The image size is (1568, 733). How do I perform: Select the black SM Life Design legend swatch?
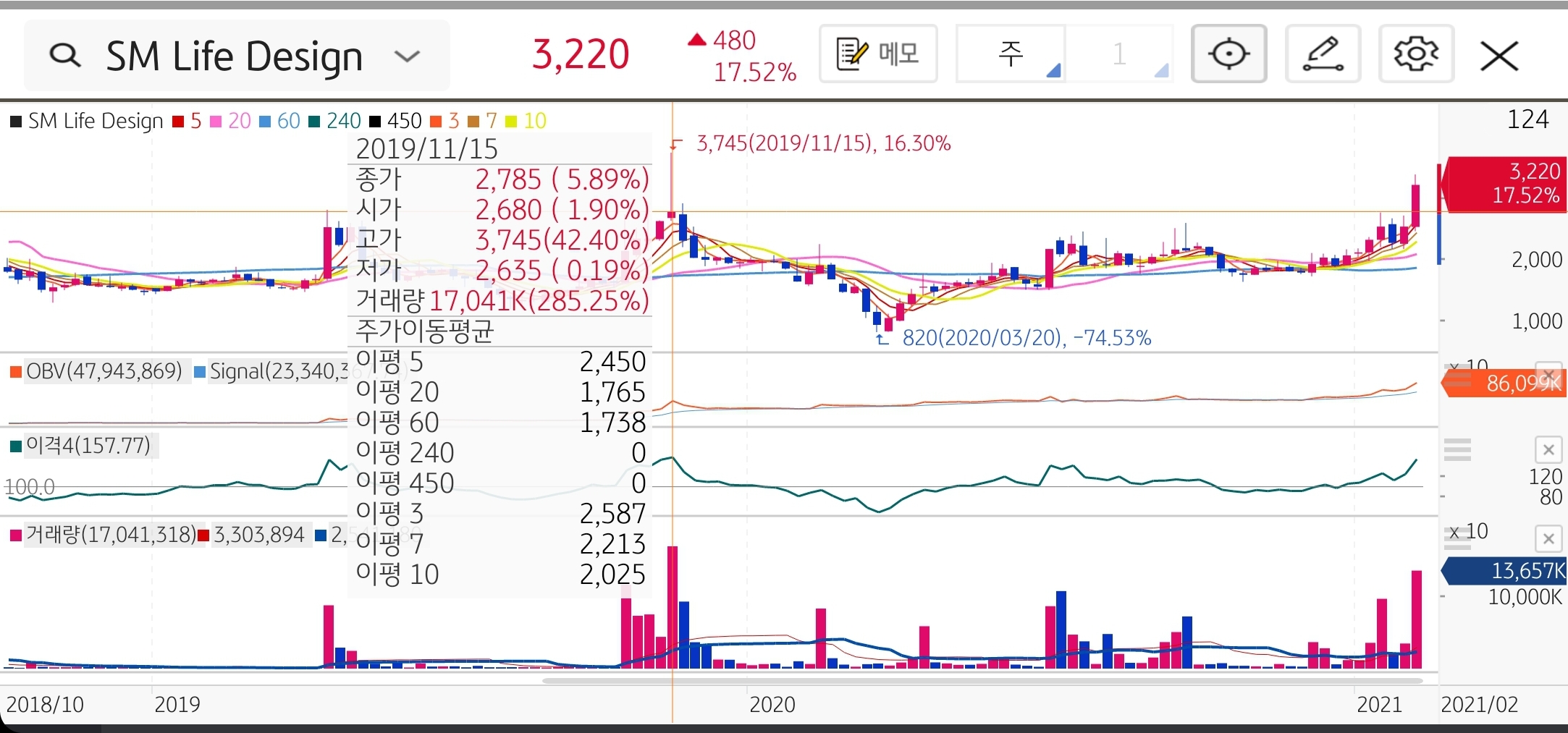tap(15, 122)
